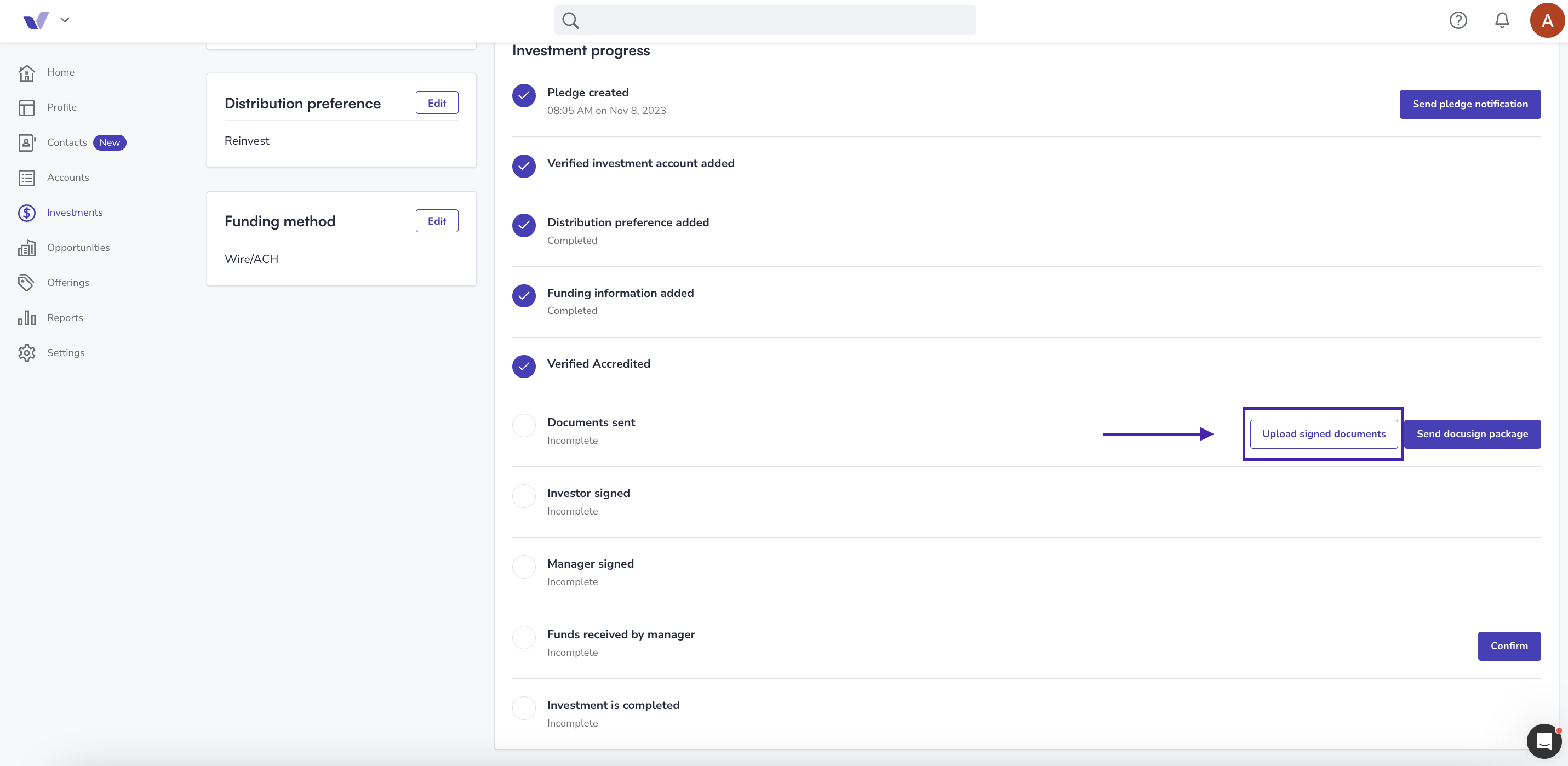Click the Offerings tag icon
Image resolution: width=1568 pixels, height=766 pixels.
point(27,283)
